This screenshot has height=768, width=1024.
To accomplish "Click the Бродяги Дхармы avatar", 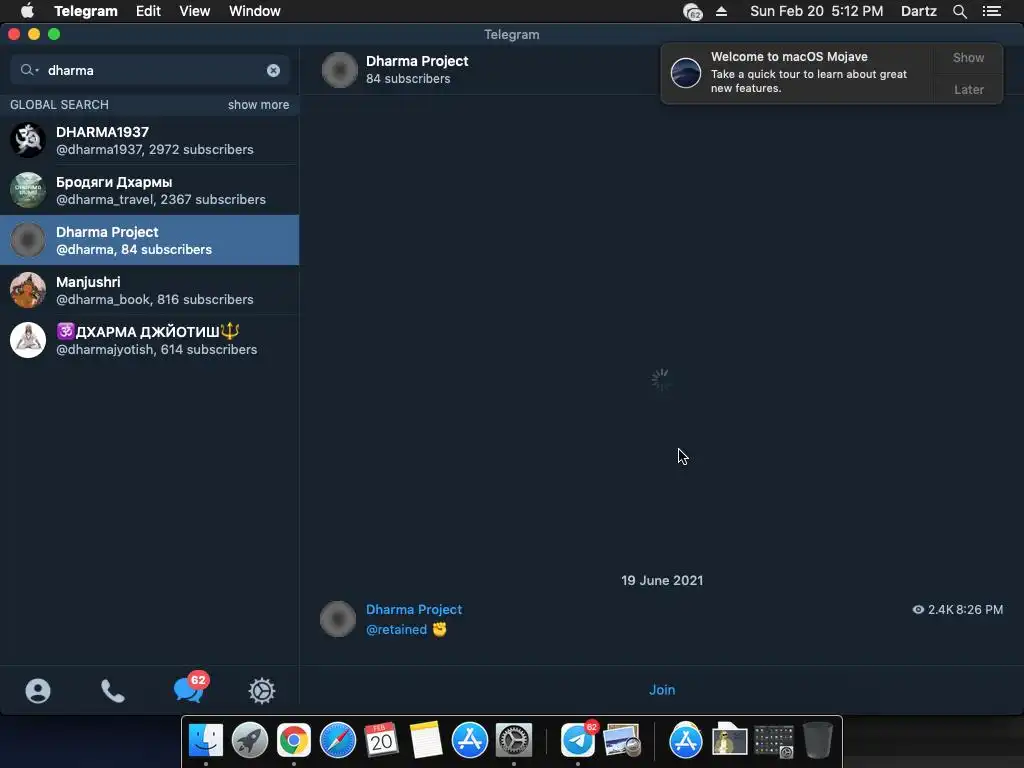I will [x=28, y=190].
